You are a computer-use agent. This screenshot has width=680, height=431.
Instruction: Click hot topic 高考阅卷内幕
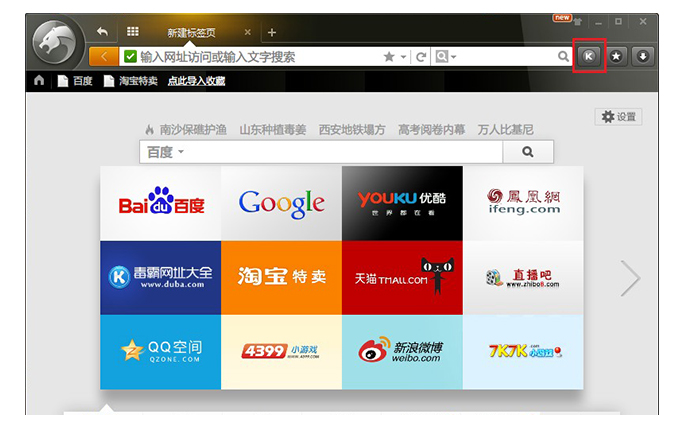click(432, 129)
